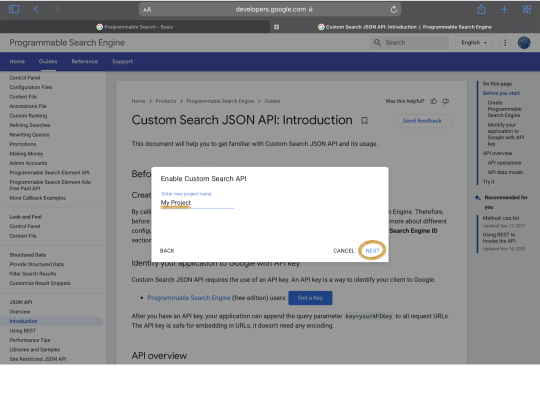Viewport: 540px width, 405px height.
Task: Click the search magnifier icon
Action: click(377, 42)
